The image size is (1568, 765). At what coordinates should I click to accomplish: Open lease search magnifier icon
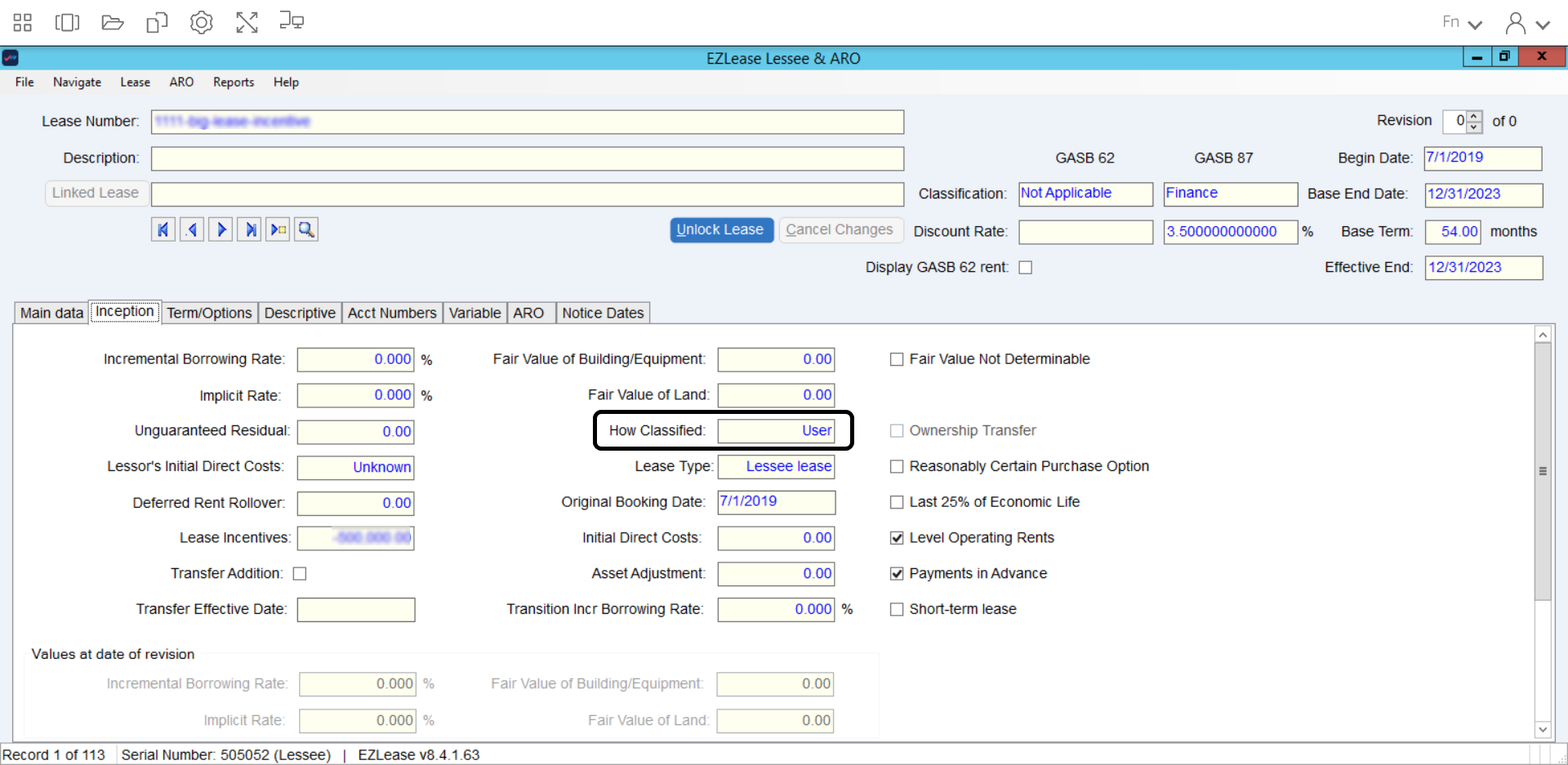coord(306,230)
